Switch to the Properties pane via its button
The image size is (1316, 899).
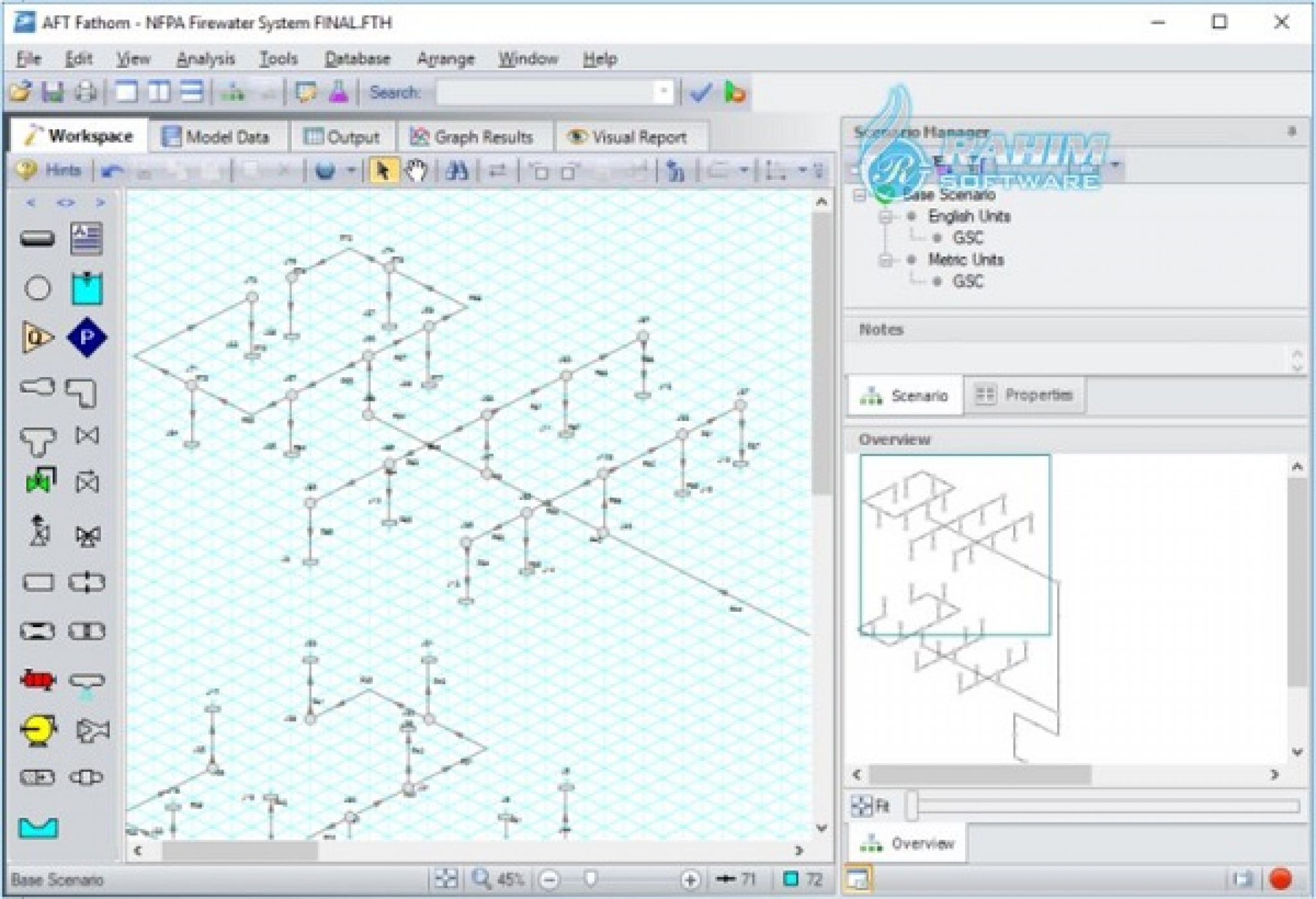pos(1026,395)
